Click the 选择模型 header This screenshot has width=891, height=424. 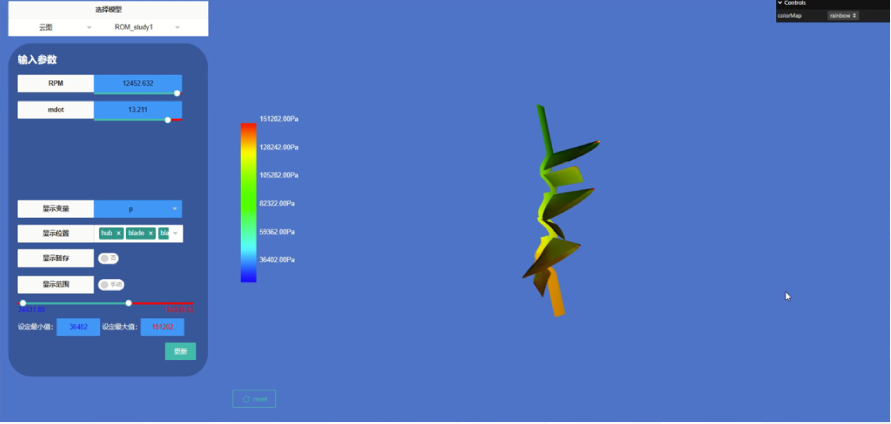click(x=108, y=10)
